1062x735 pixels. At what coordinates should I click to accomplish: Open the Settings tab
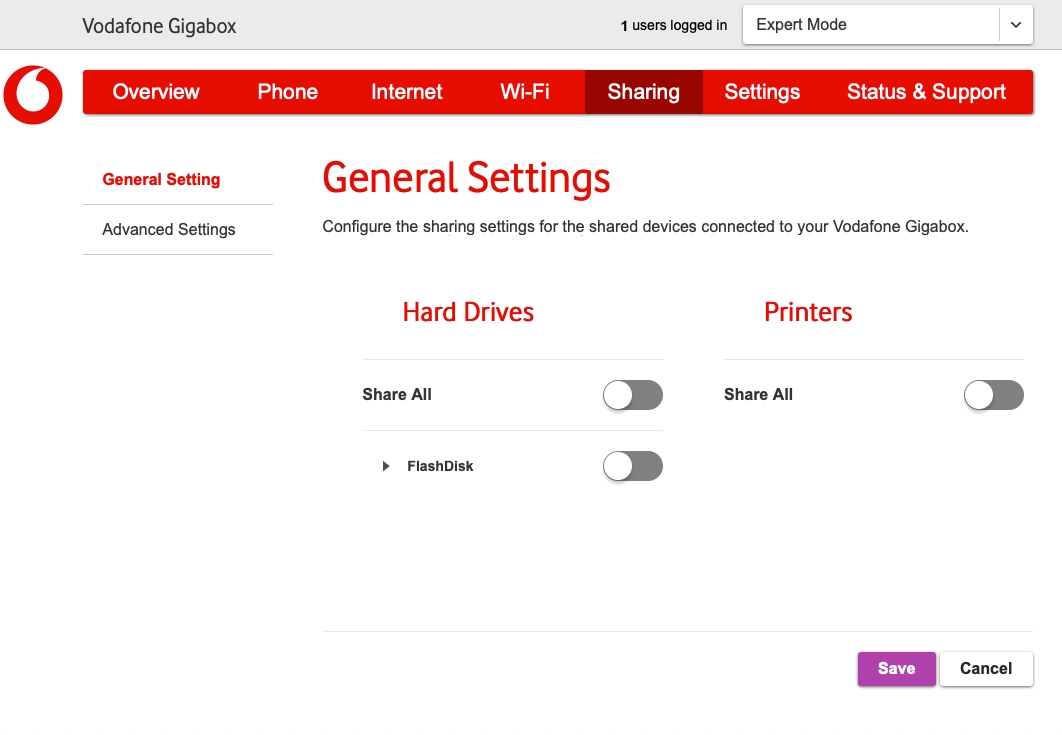click(x=762, y=92)
